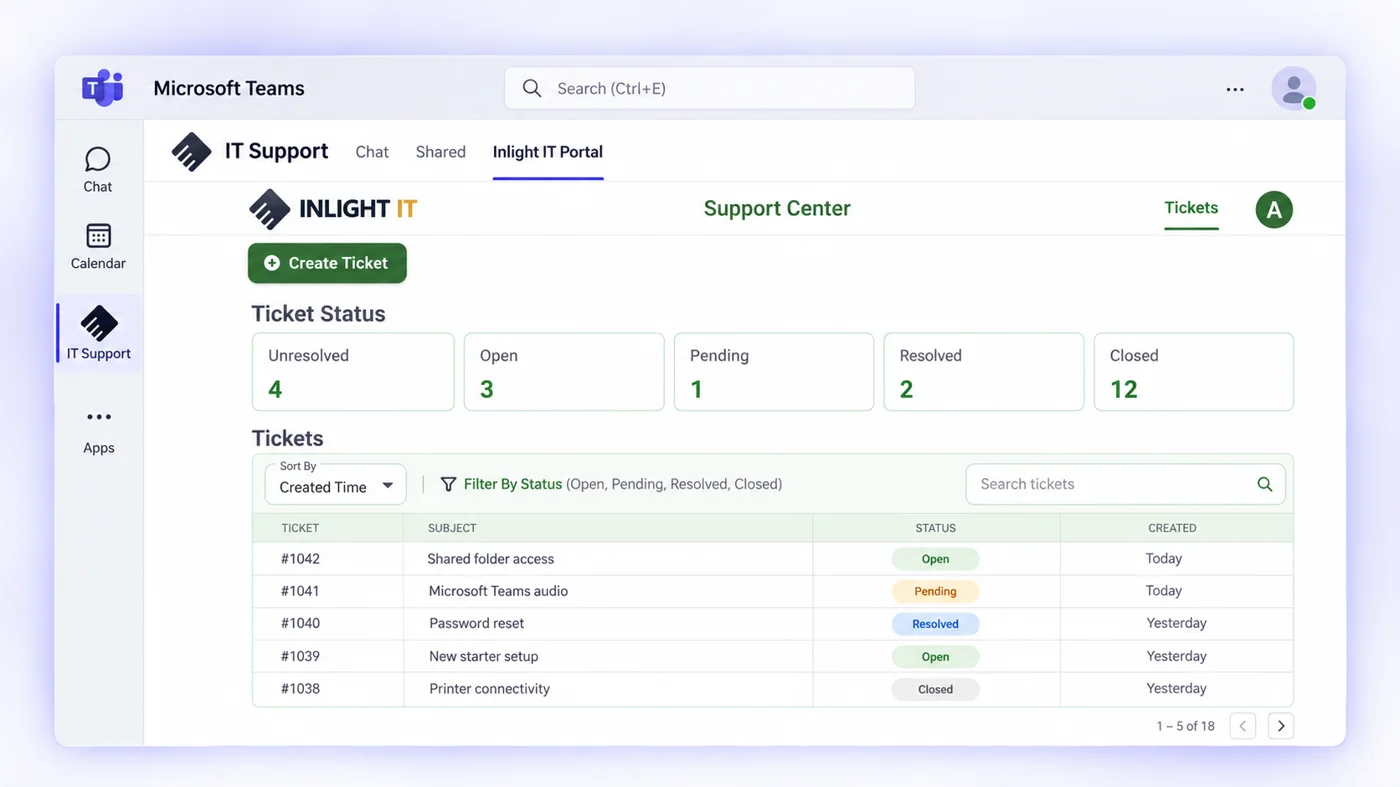The width and height of the screenshot is (1400, 787).
Task: Click the Pending status card
Action: [x=774, y=372]
